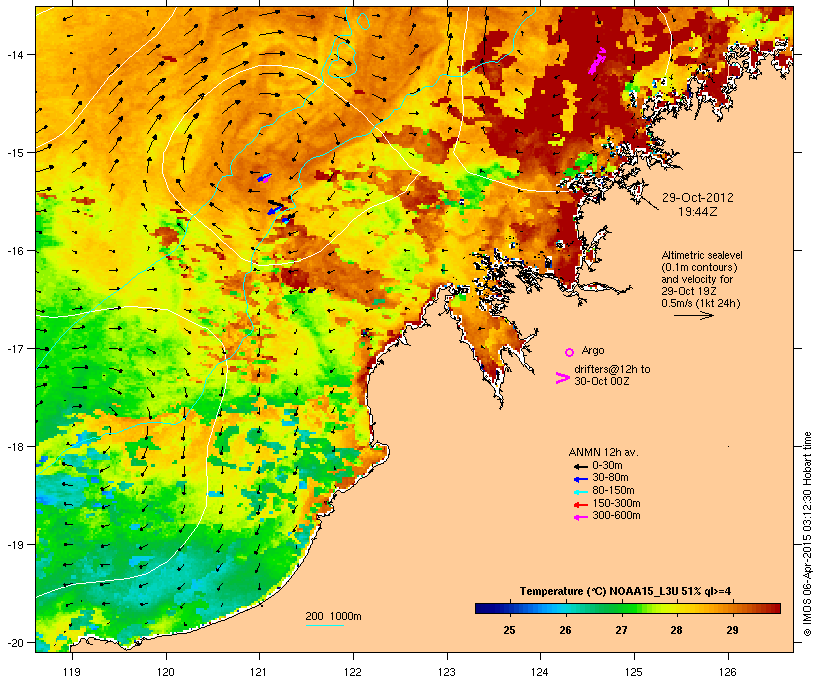Click the '0-30m' depth label

coord(607,466)
